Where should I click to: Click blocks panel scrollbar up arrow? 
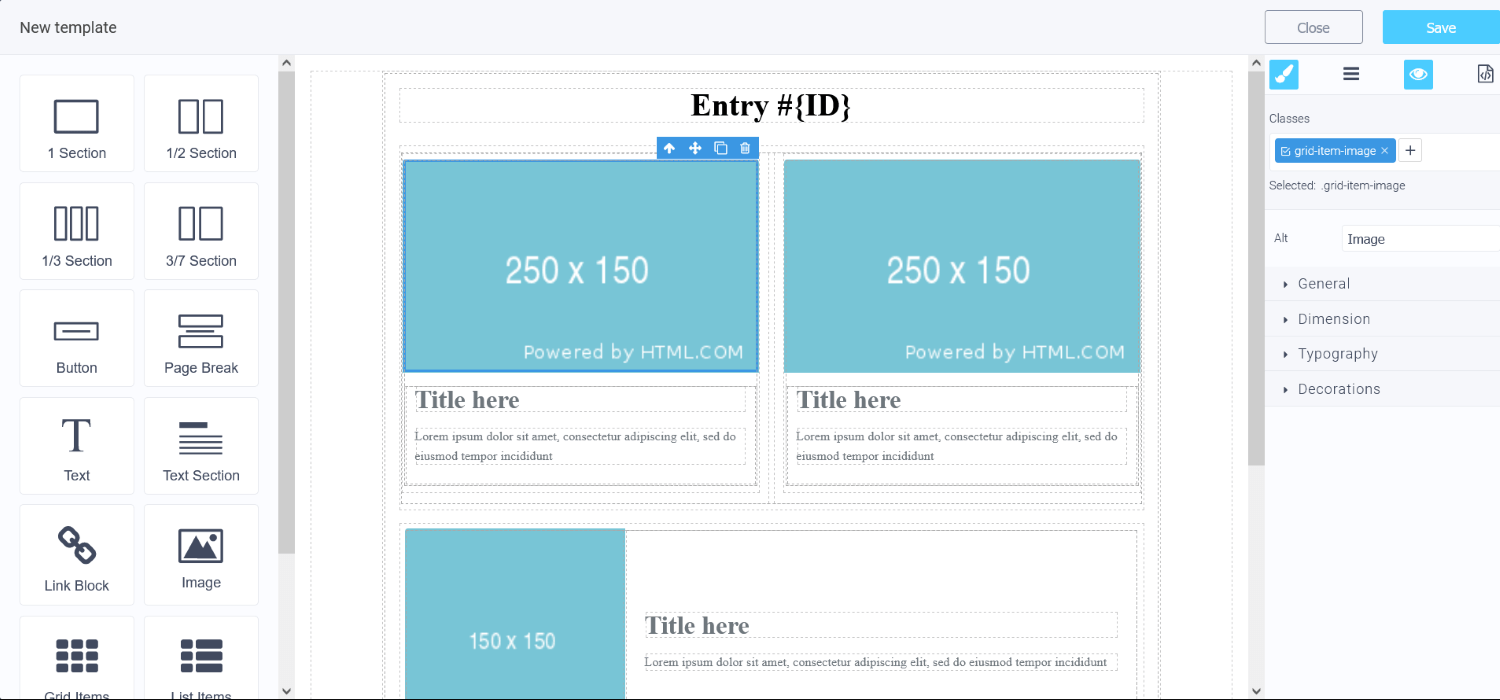pos(287,63)
